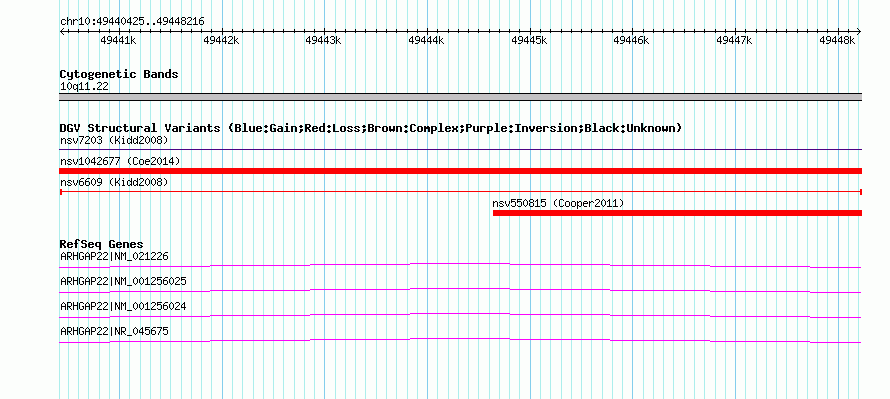Click the thick red nsv1042677 loss bar
Screen dimensions: 890x399
460,171
